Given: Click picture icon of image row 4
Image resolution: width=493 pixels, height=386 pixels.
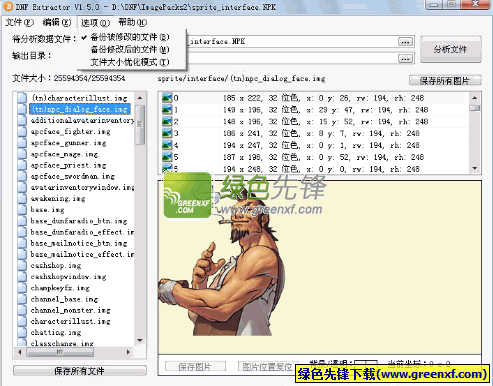Looking at the screenshot, I should tap(167, 145).
